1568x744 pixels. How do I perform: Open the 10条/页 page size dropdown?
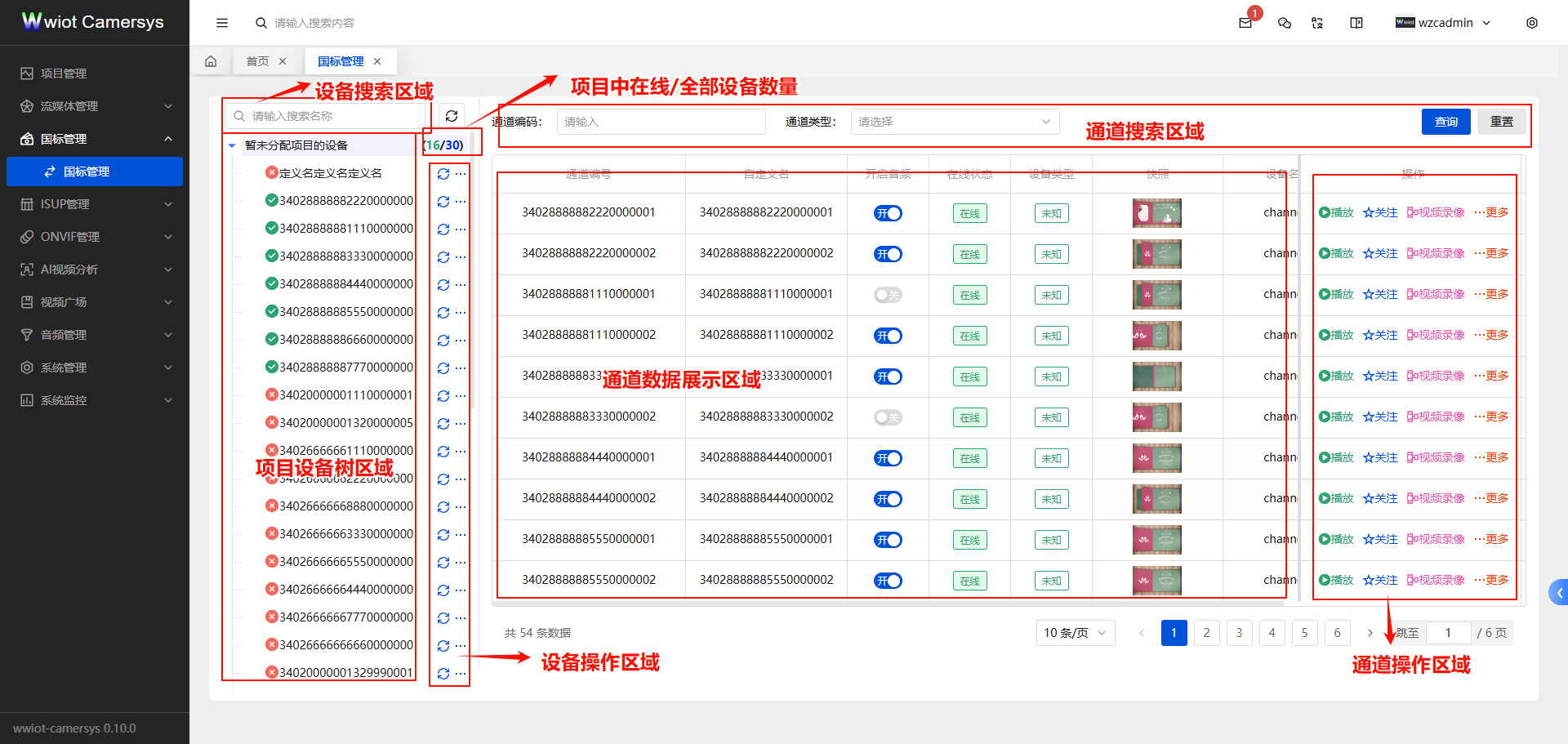click(1075, 632)
